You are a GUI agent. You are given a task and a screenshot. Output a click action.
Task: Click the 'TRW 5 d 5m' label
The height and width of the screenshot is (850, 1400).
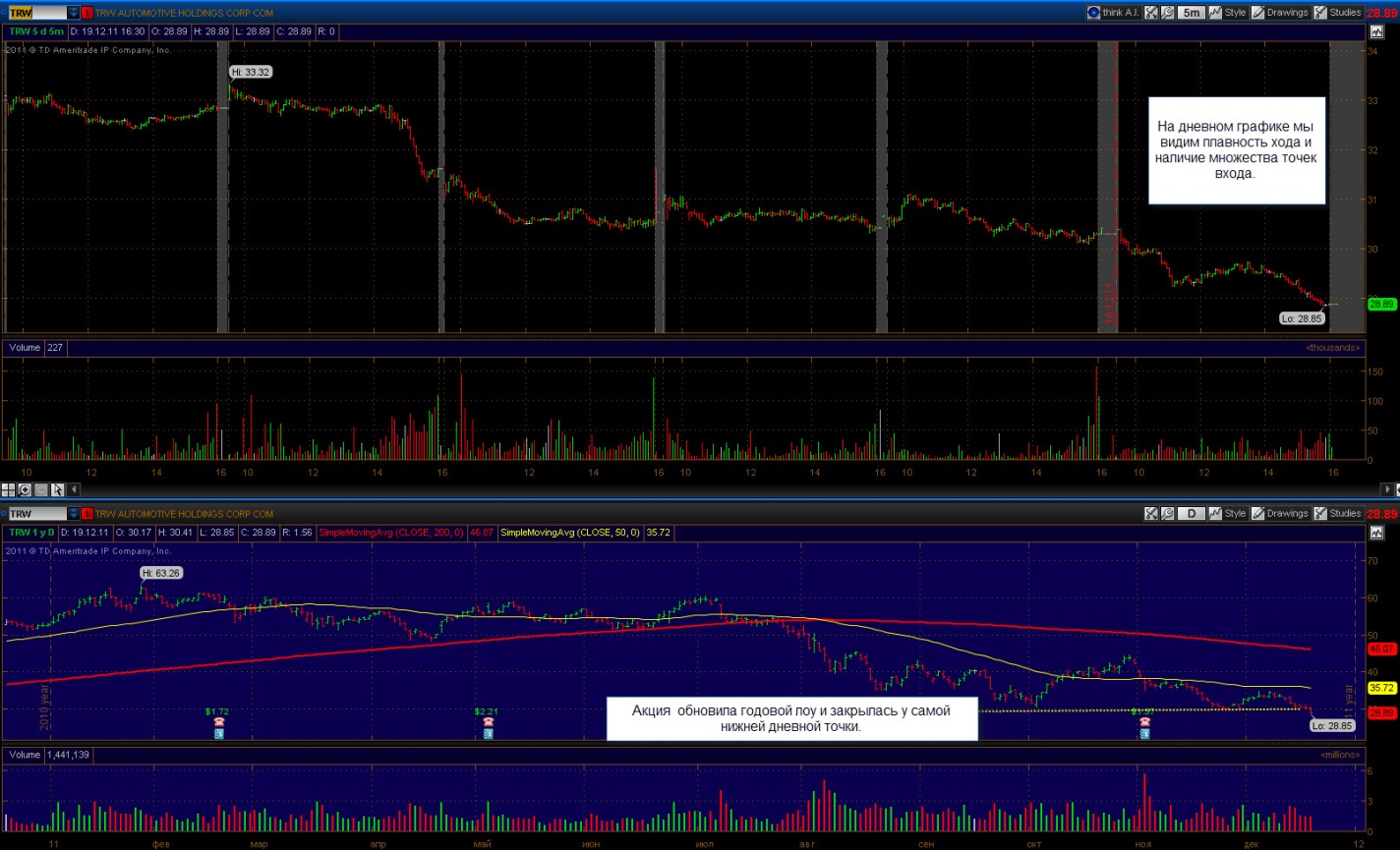(34, 31)
